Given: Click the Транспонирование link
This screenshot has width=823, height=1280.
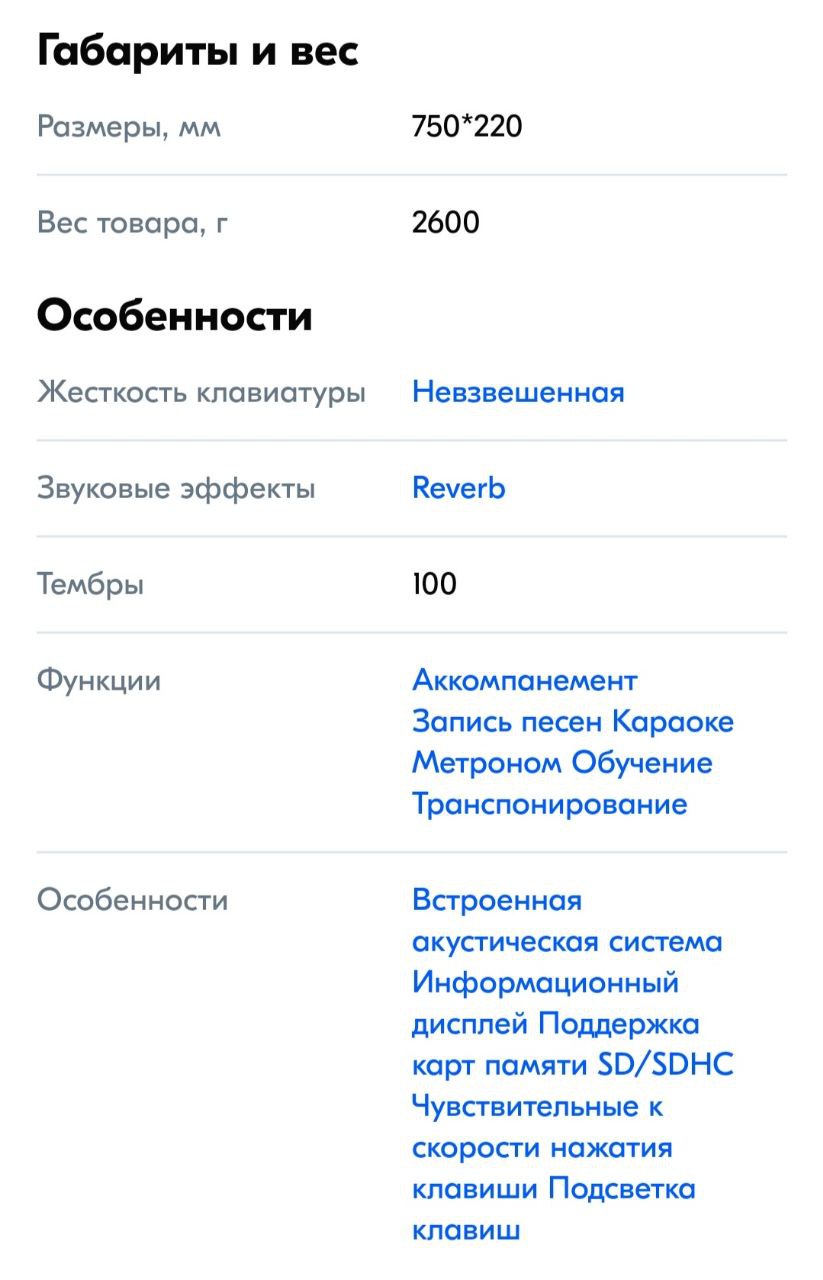Looking at the screenshot, I should point(550,804).
